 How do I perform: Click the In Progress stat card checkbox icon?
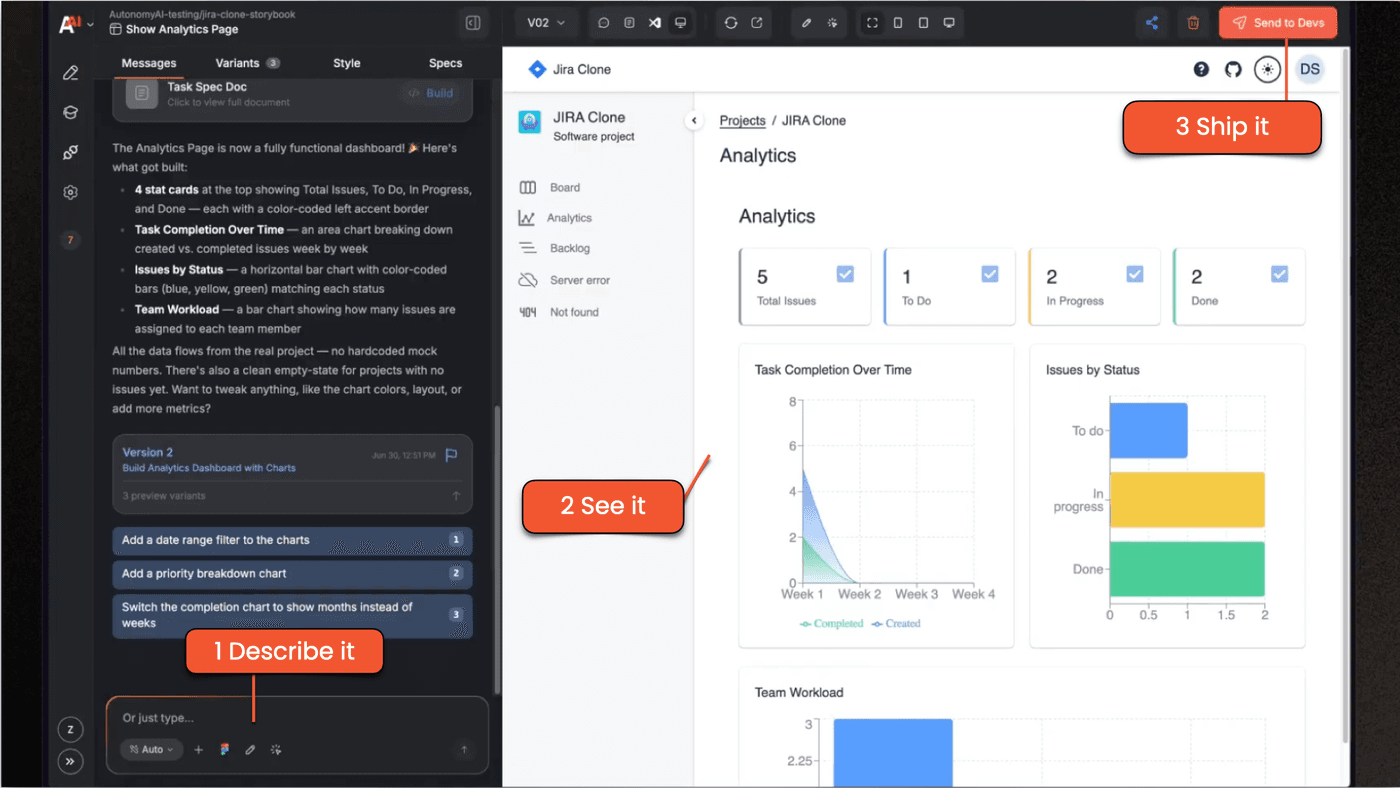(x=1135, y=274)
